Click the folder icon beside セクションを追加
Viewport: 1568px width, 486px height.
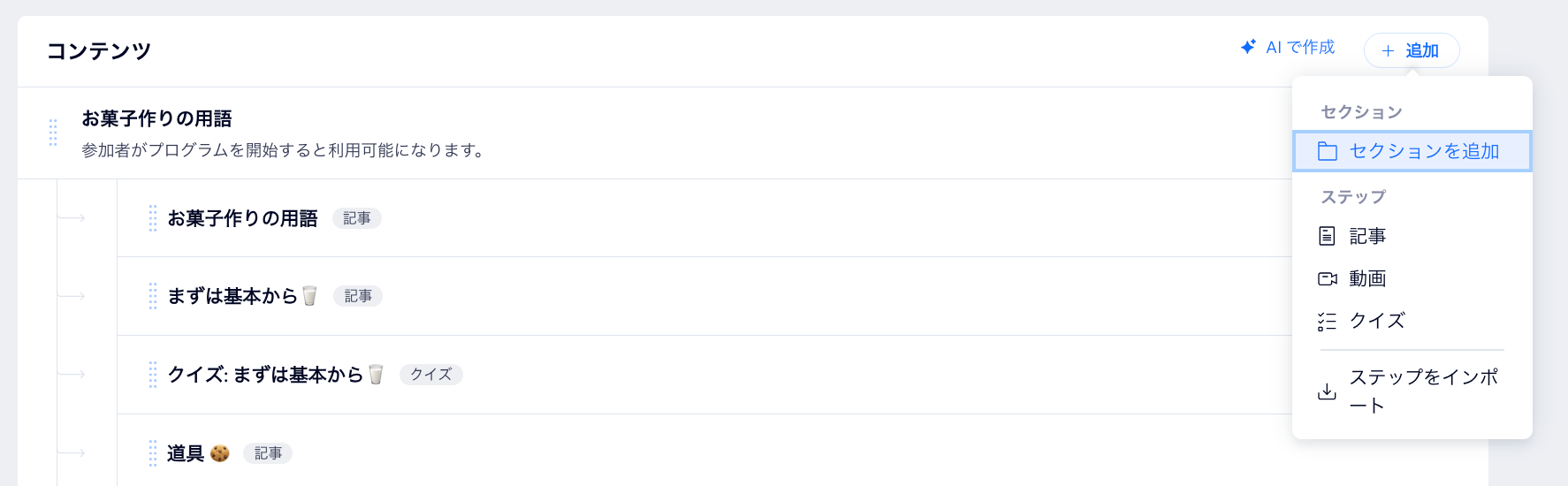click(1327, 151)
